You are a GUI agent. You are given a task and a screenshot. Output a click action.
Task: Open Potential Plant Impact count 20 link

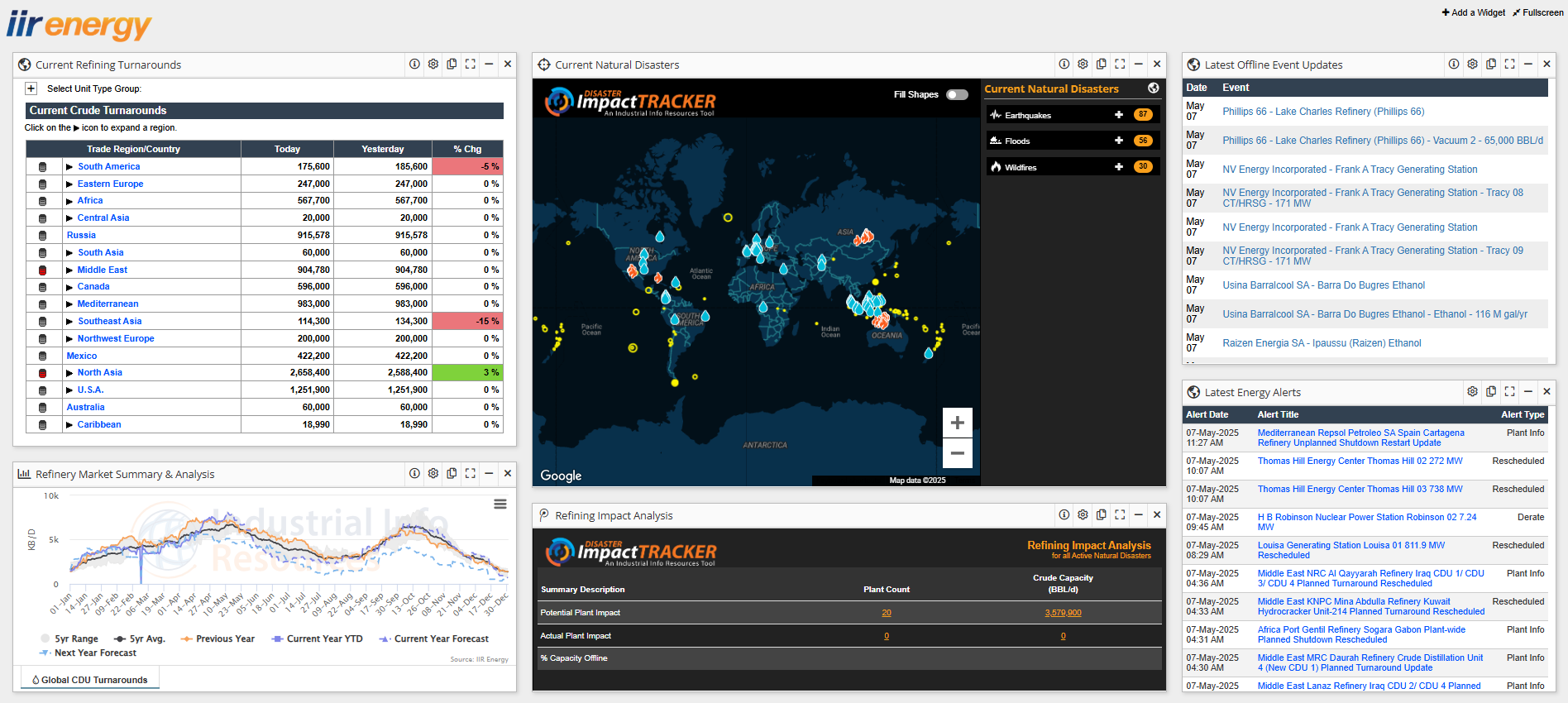point(887,613)
